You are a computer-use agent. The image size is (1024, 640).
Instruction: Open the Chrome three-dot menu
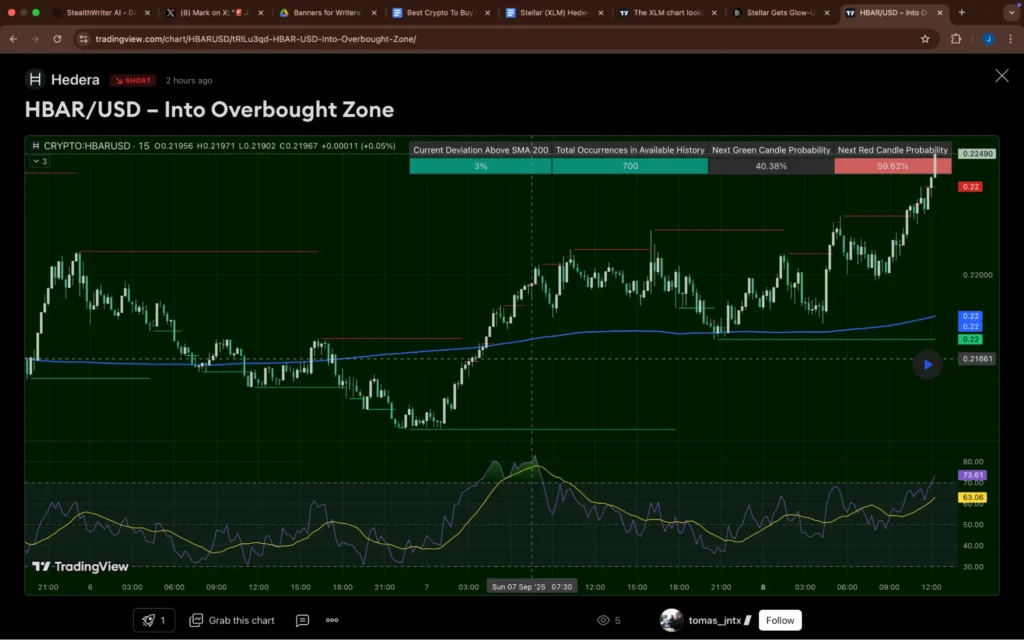tap(1011, 39)
